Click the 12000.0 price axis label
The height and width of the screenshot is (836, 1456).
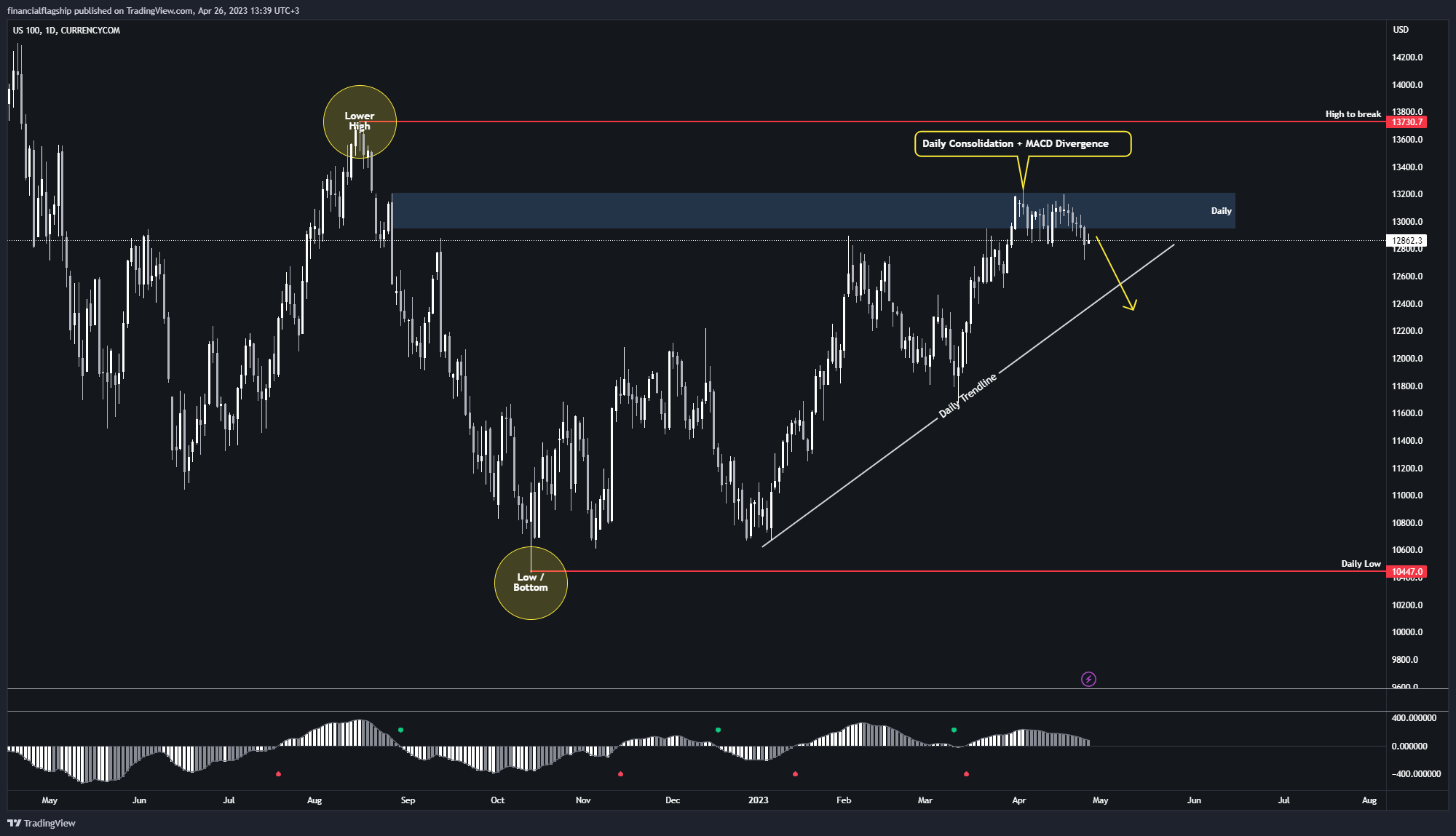1407,359
